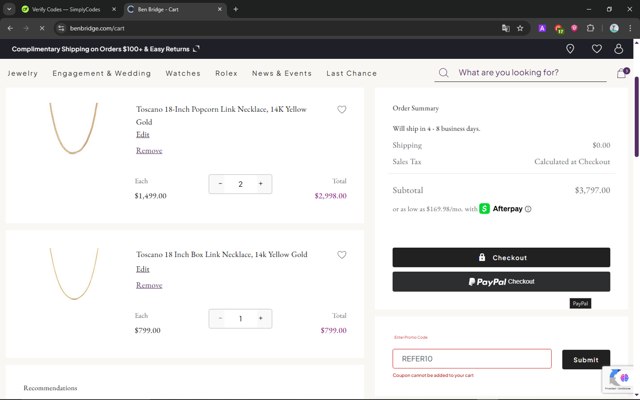Decrease Box Link Necklace quantity
Image resolution: width=640 pixels, height=400 pixels.
coord(220,318)
